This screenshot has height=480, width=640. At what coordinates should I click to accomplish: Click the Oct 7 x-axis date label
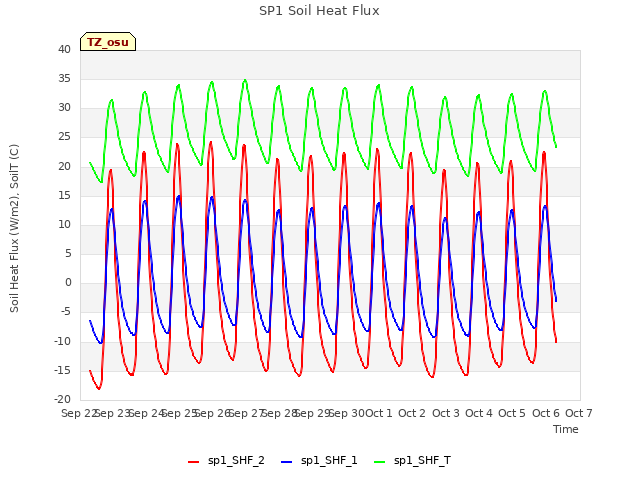click(x=579, y=413)
